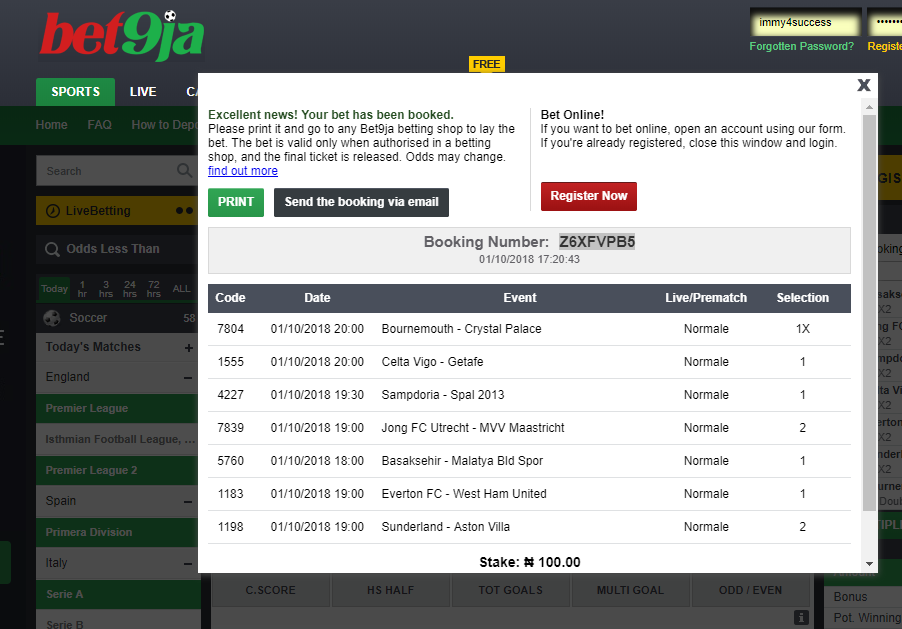Expand Today's Matches with plus sign

click(188, 348)
